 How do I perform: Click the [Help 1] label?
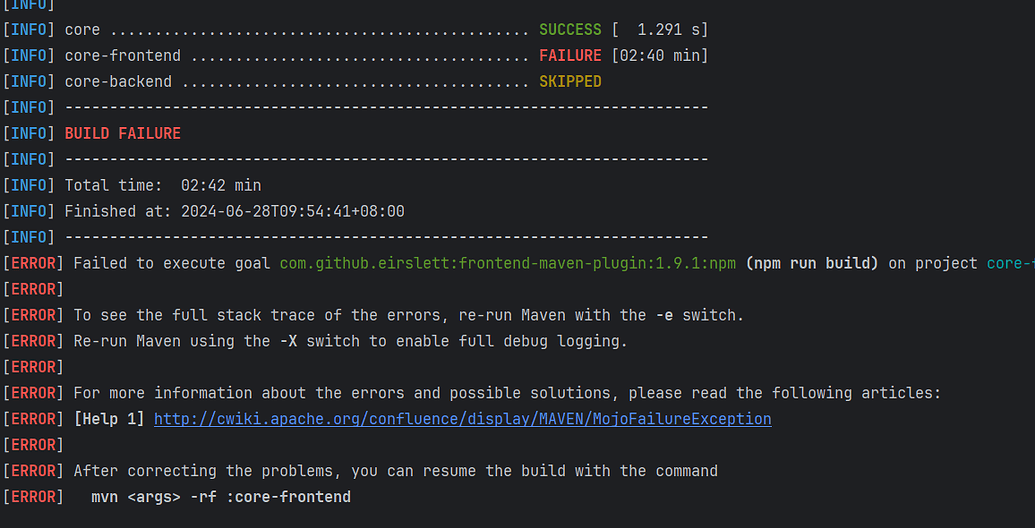[109, 419]
